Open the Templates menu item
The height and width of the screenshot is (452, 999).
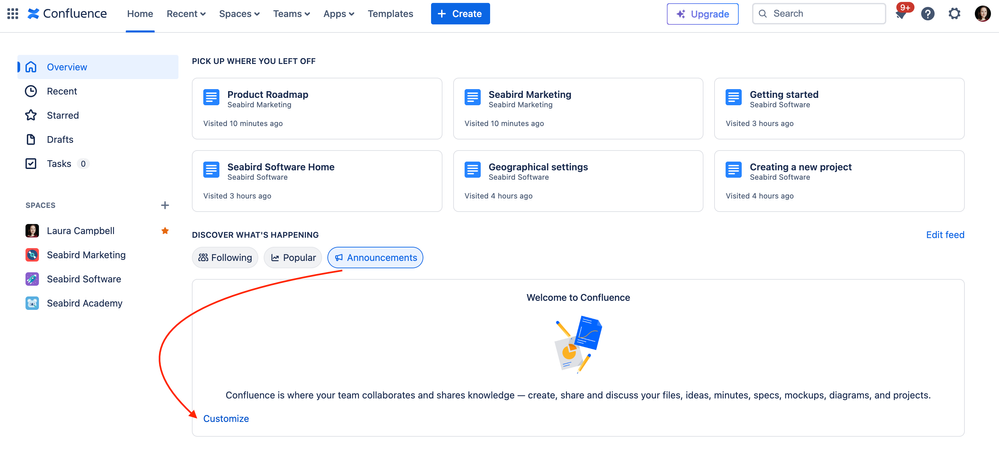point(391,13)
